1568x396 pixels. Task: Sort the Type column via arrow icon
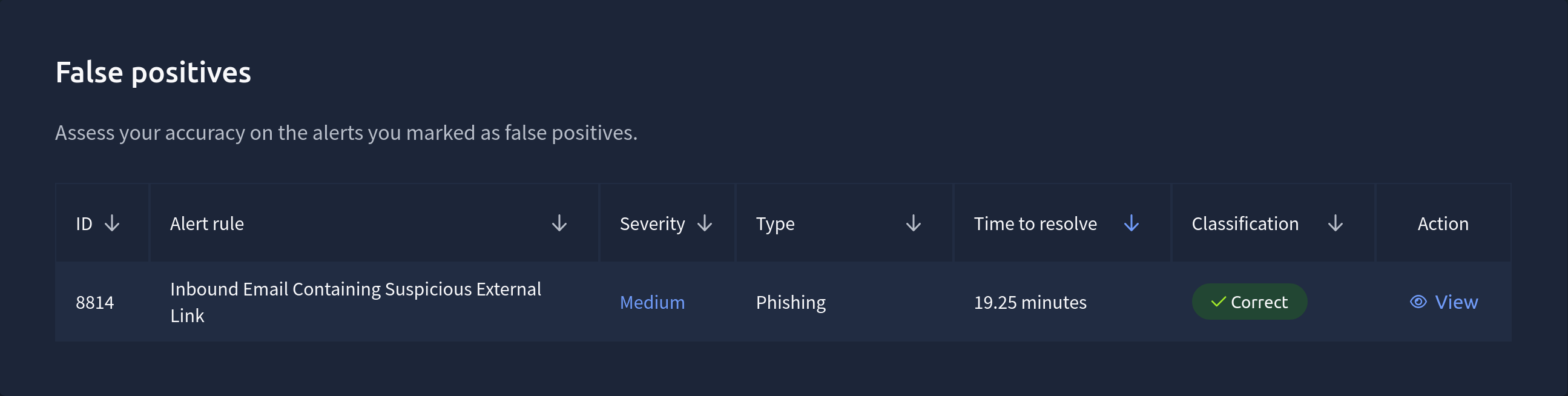point(913,223)
